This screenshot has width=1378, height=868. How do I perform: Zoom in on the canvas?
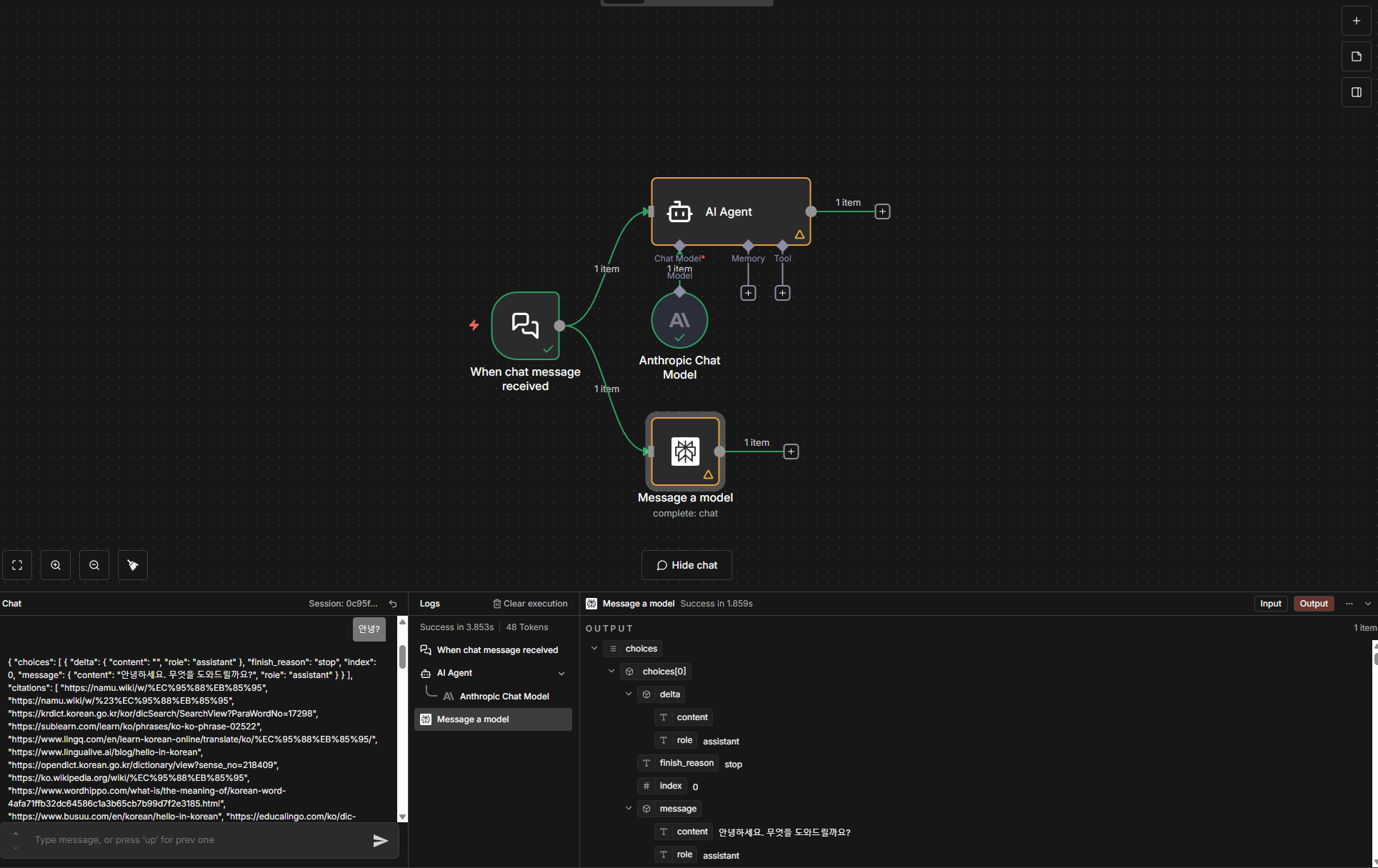[x=56, y=565]
